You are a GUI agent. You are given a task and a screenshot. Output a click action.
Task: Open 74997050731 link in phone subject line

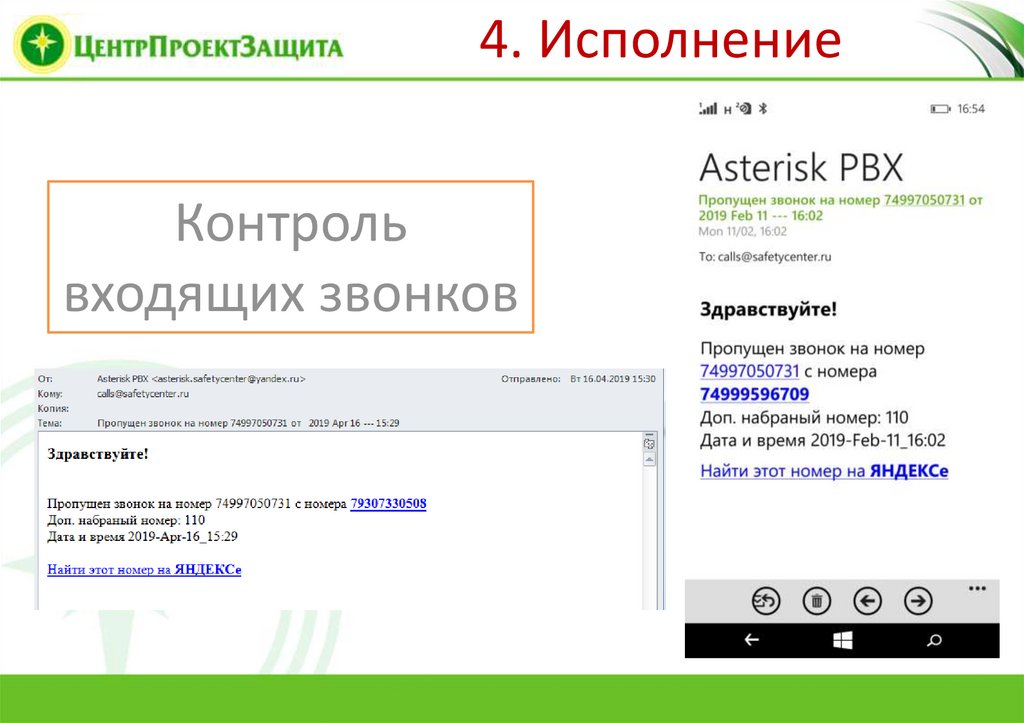pos(924,200)
